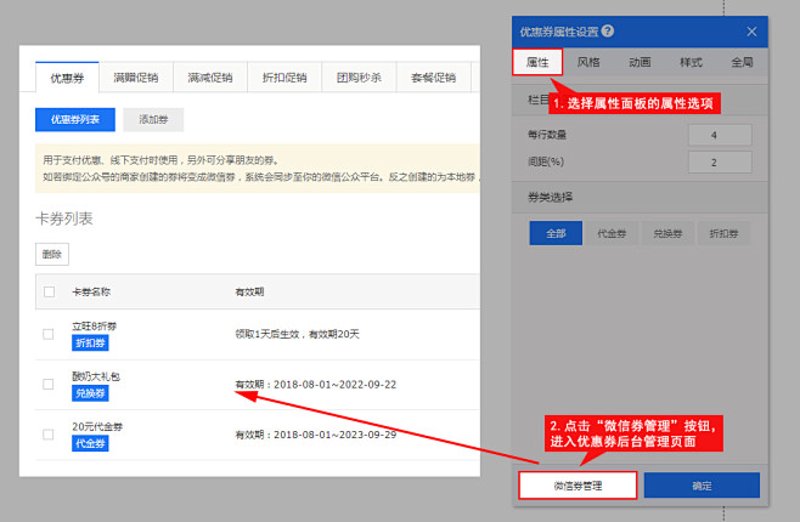Viewport: 800px width, 522px height.
Task: Click the 兑换券 tag under 酸奶大礼包
Action: click(x=90, y=393)
